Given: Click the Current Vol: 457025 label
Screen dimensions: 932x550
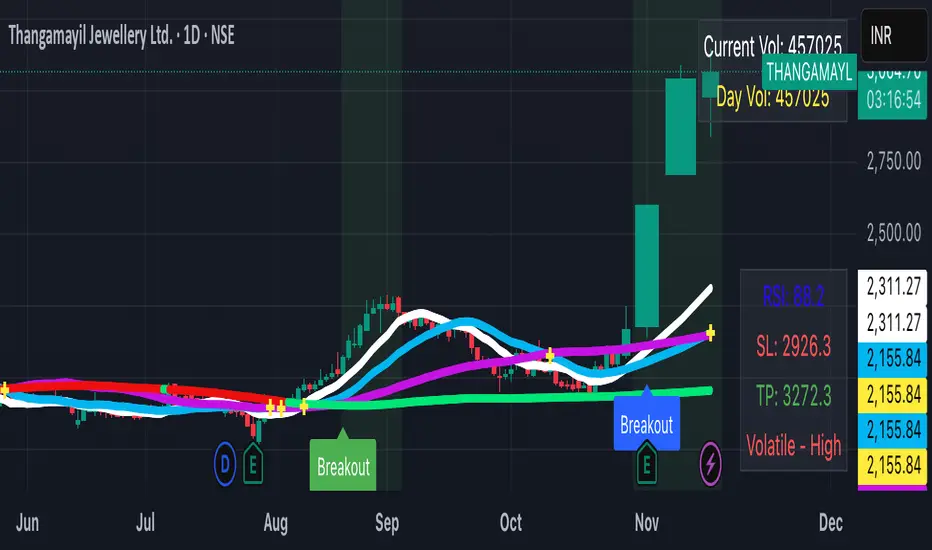Looking at the screenshot, I should (x=772, y=46).
